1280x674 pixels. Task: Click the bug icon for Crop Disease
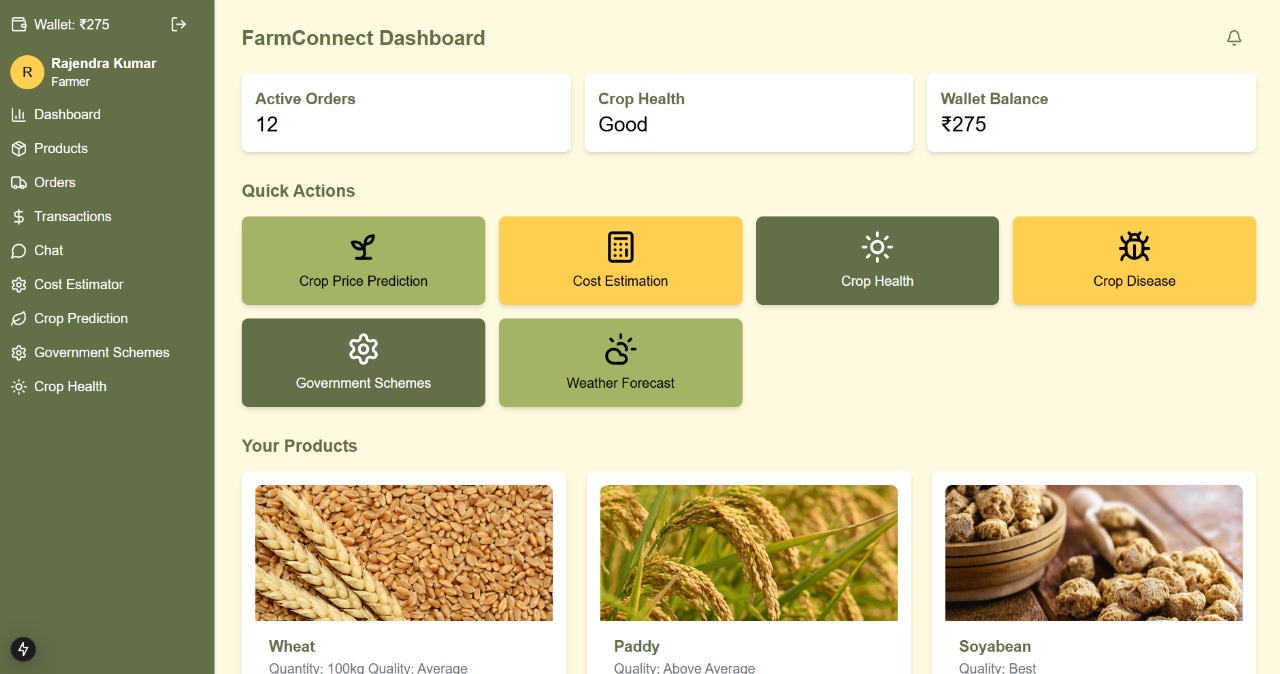click(1134, 247)
